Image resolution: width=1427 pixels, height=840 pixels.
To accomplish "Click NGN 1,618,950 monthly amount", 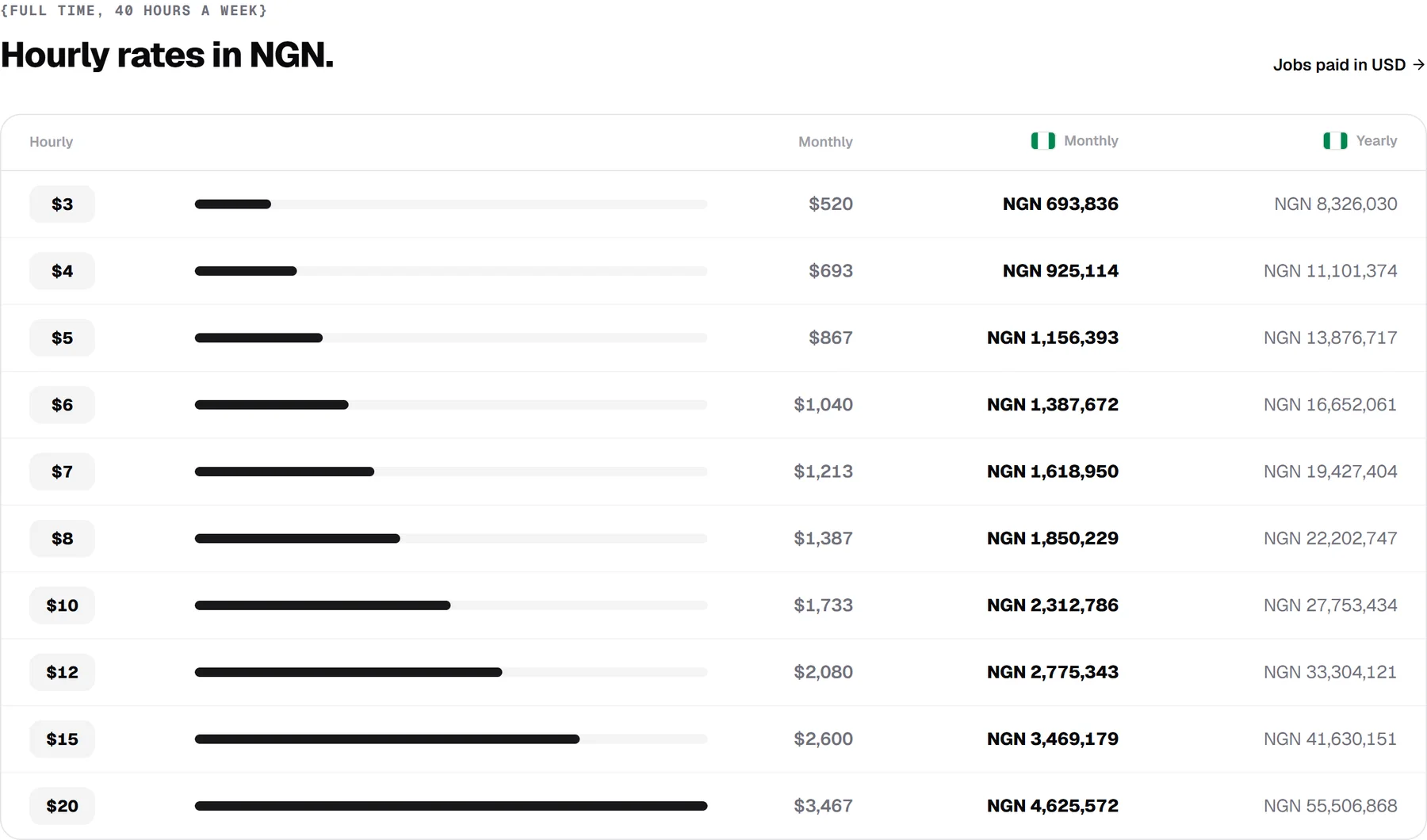I will pos(1053,472).
